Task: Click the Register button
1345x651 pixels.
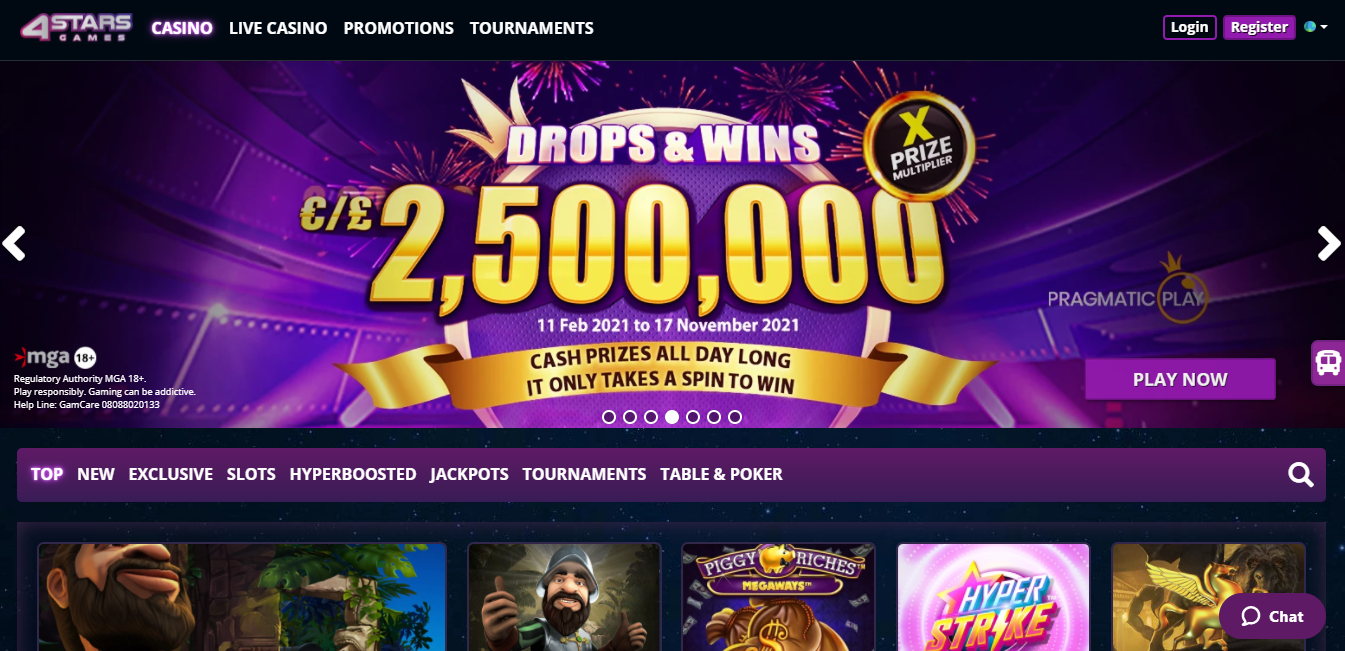Action: 1259,27
